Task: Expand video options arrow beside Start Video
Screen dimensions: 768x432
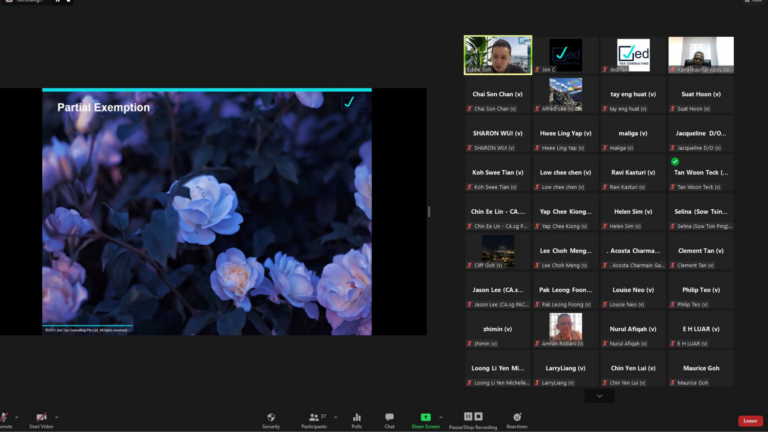Action: coord(57,417)
